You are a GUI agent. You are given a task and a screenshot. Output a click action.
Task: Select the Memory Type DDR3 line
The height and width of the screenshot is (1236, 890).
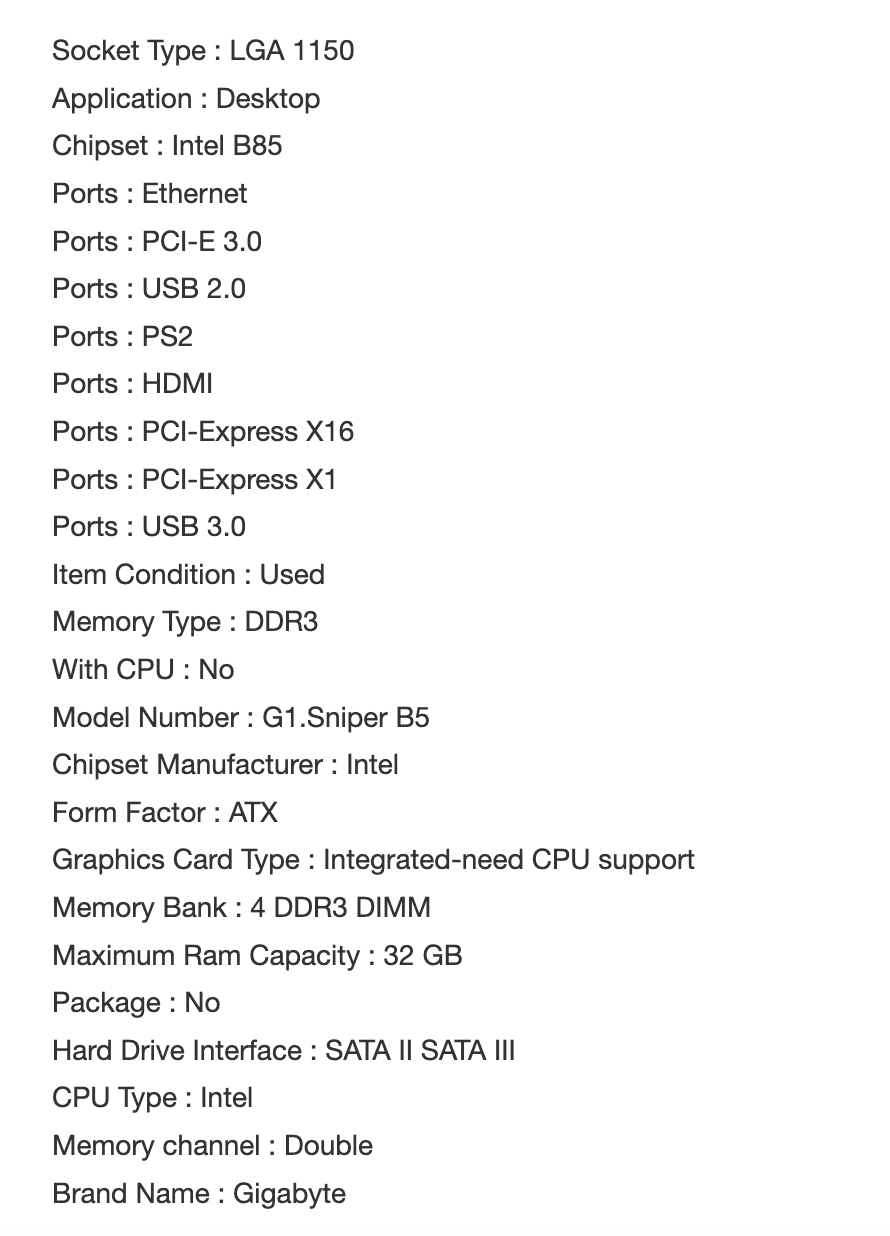pyautogui.click(x=185, y=622)
